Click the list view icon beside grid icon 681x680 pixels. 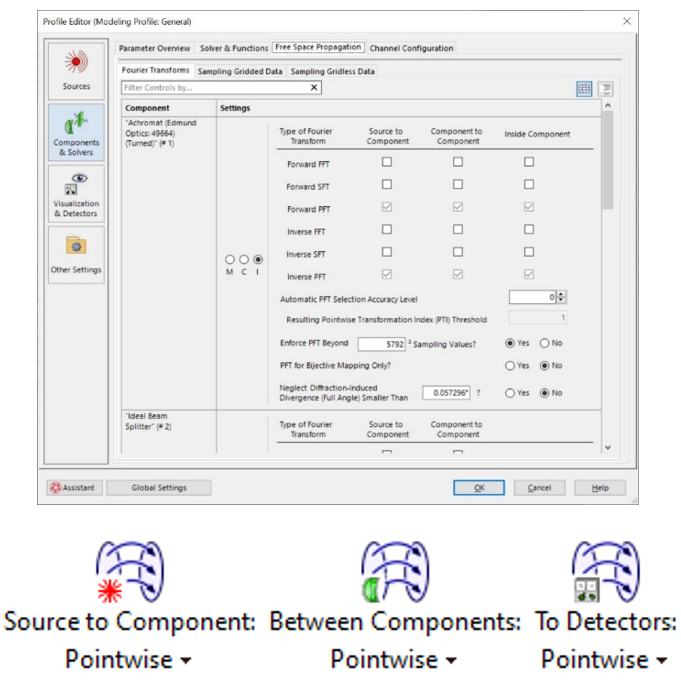pos(605,89)
